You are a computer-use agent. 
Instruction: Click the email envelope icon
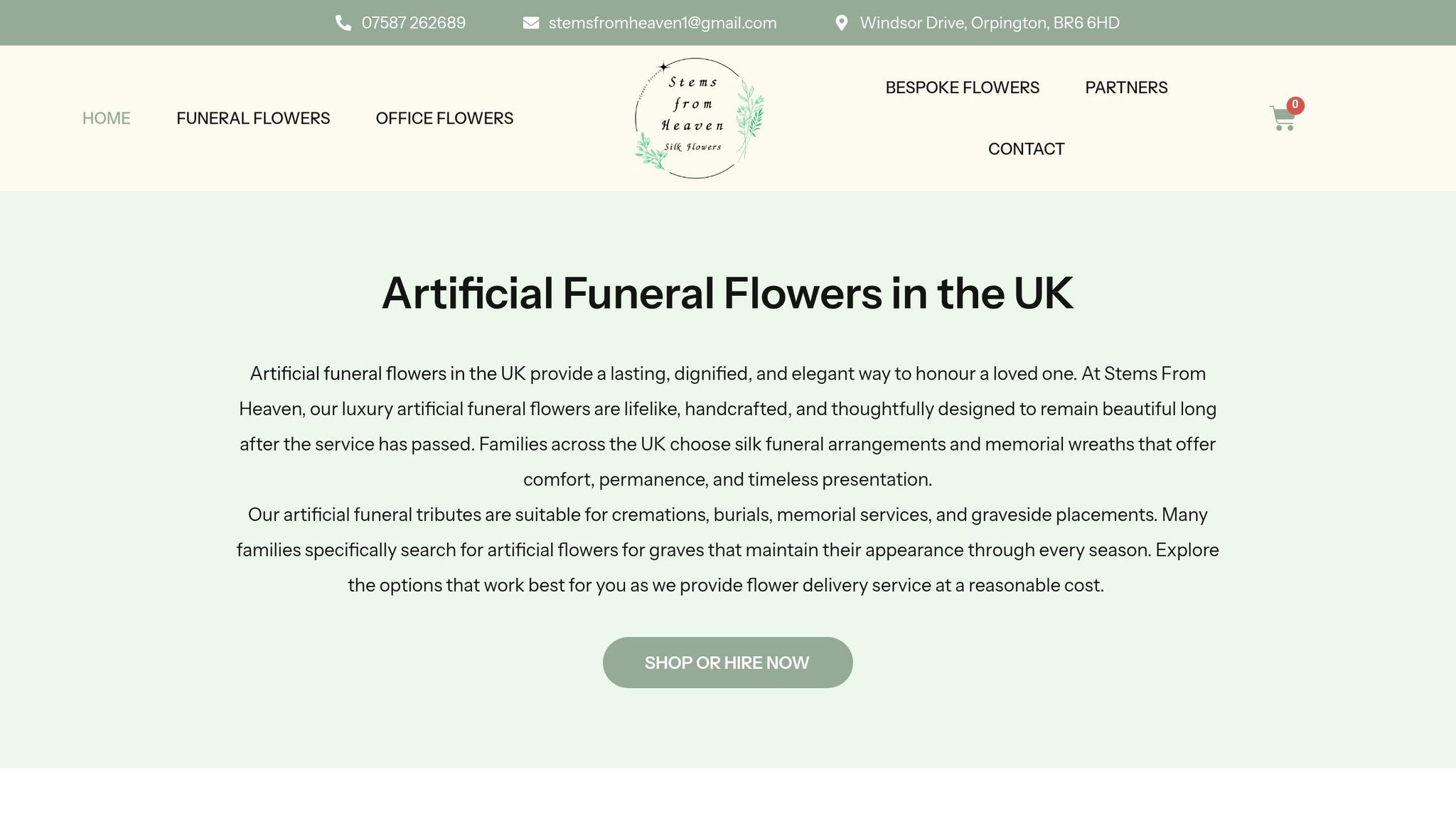point(530,23)
